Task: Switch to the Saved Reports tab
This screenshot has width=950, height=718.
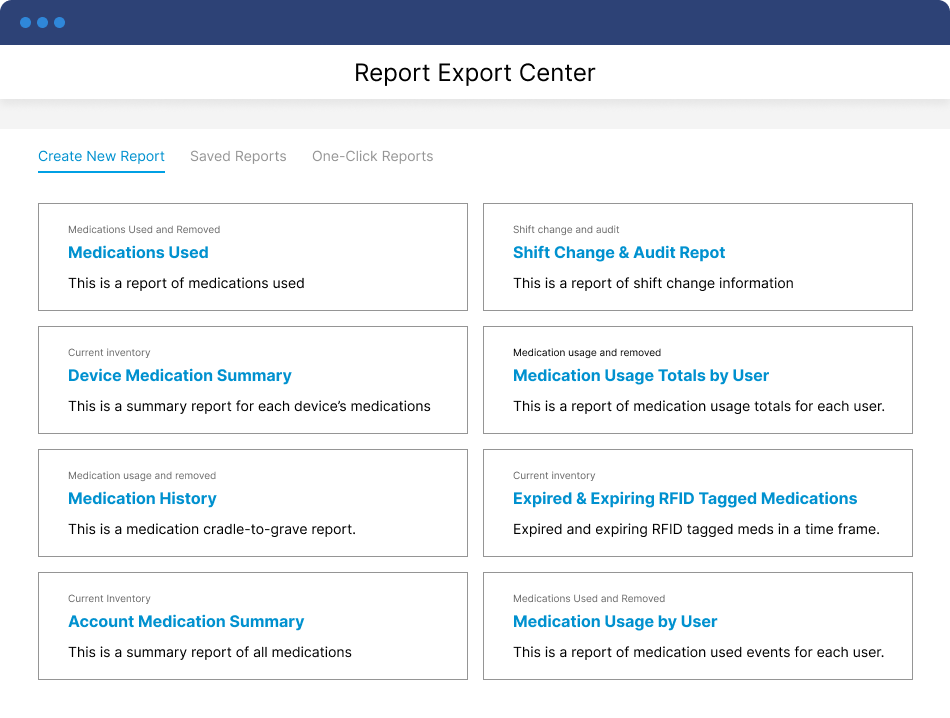Action: 238,156
